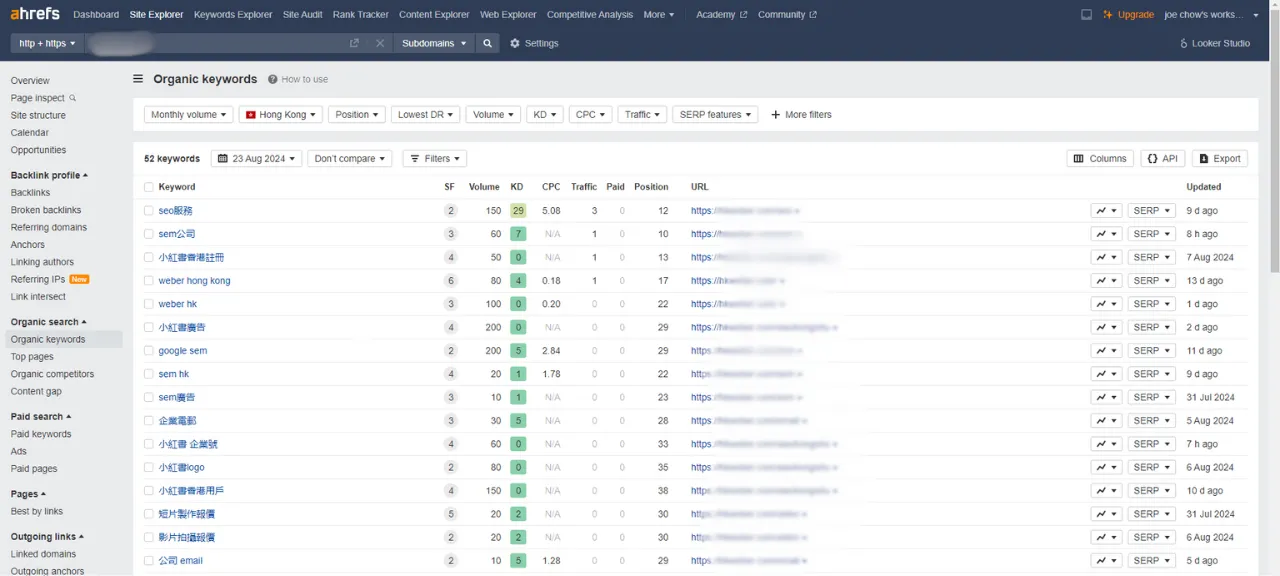Select the 公司 email checkbox

(x=149, y=561)
